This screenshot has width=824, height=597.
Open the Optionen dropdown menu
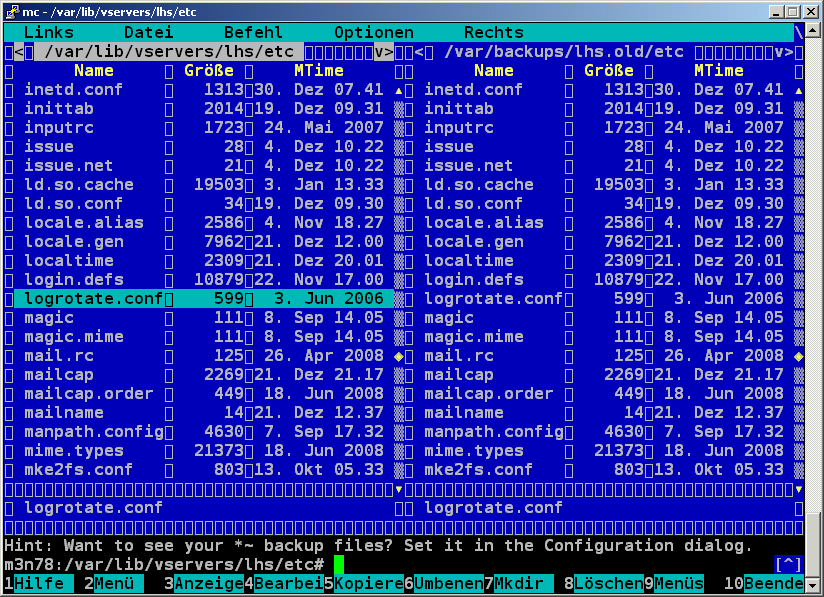coord(373,33)
